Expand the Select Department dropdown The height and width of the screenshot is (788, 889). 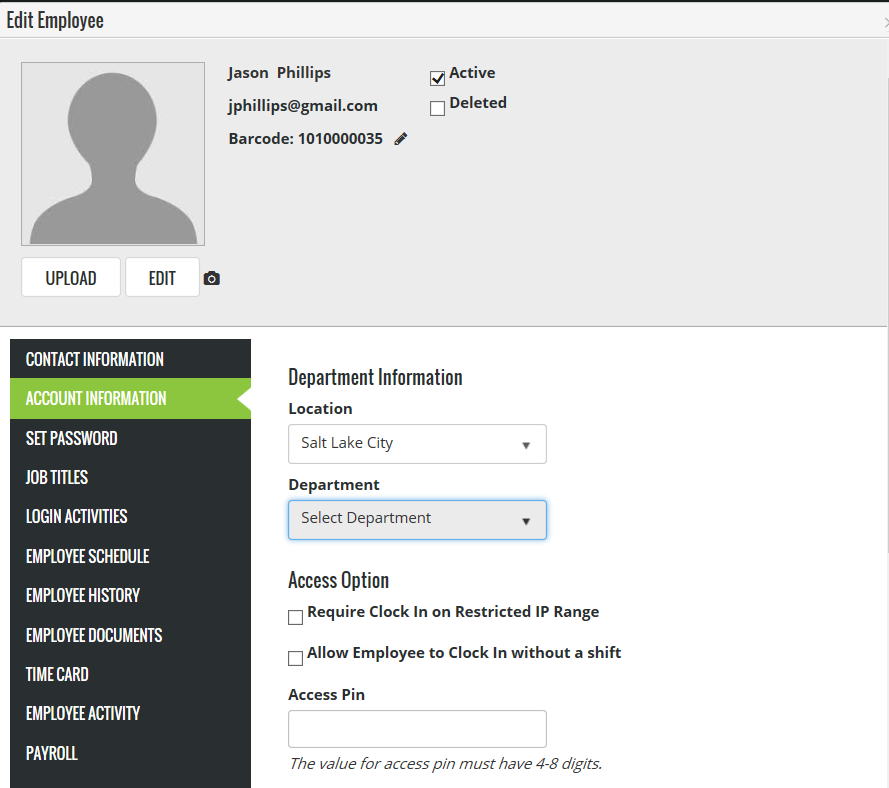(x=417, y=520)
